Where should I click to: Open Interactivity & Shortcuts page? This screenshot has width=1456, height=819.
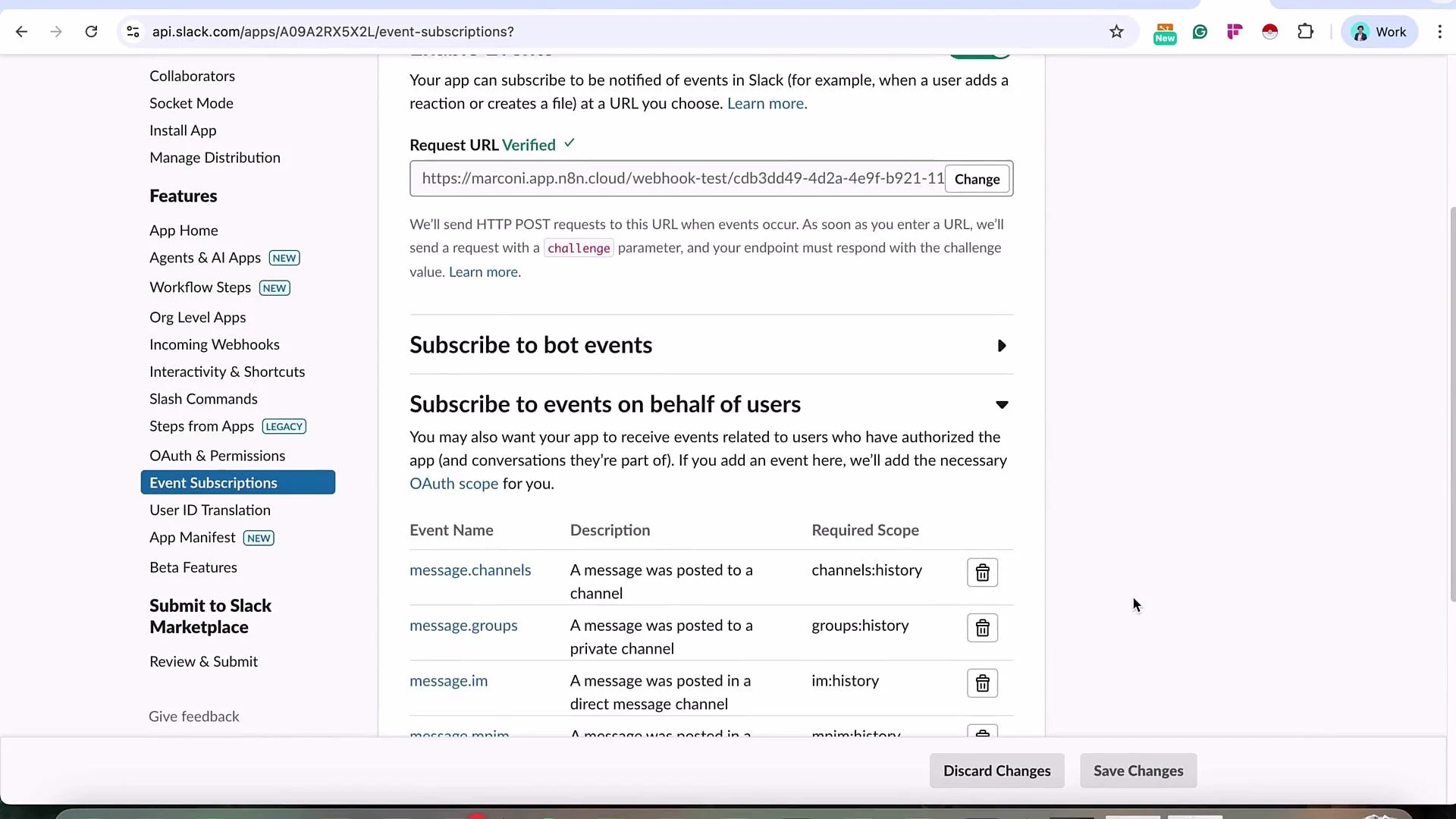coord(227,372)
